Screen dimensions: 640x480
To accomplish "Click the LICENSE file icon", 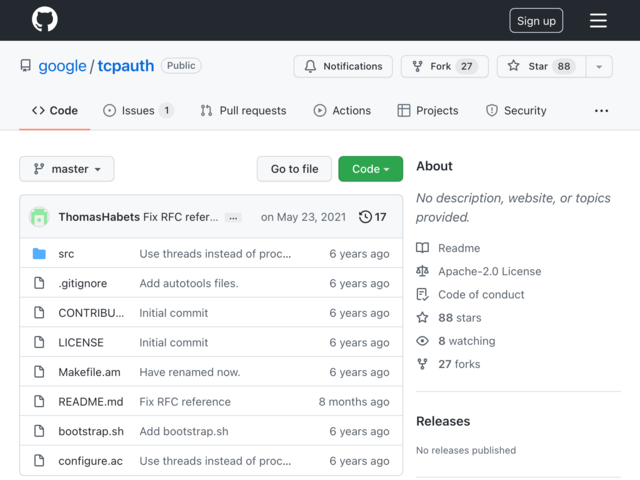I will point(39,342).
